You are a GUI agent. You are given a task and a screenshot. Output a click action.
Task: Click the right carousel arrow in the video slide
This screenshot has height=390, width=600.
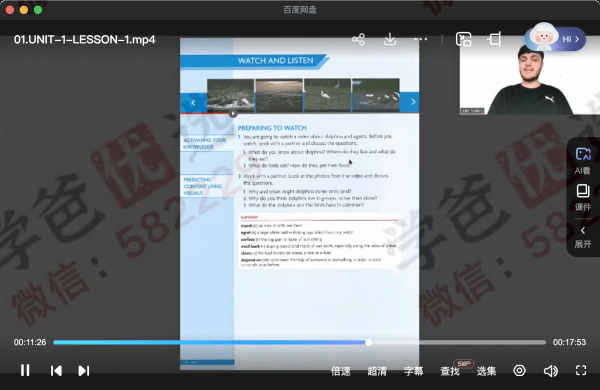click(413, 102)
